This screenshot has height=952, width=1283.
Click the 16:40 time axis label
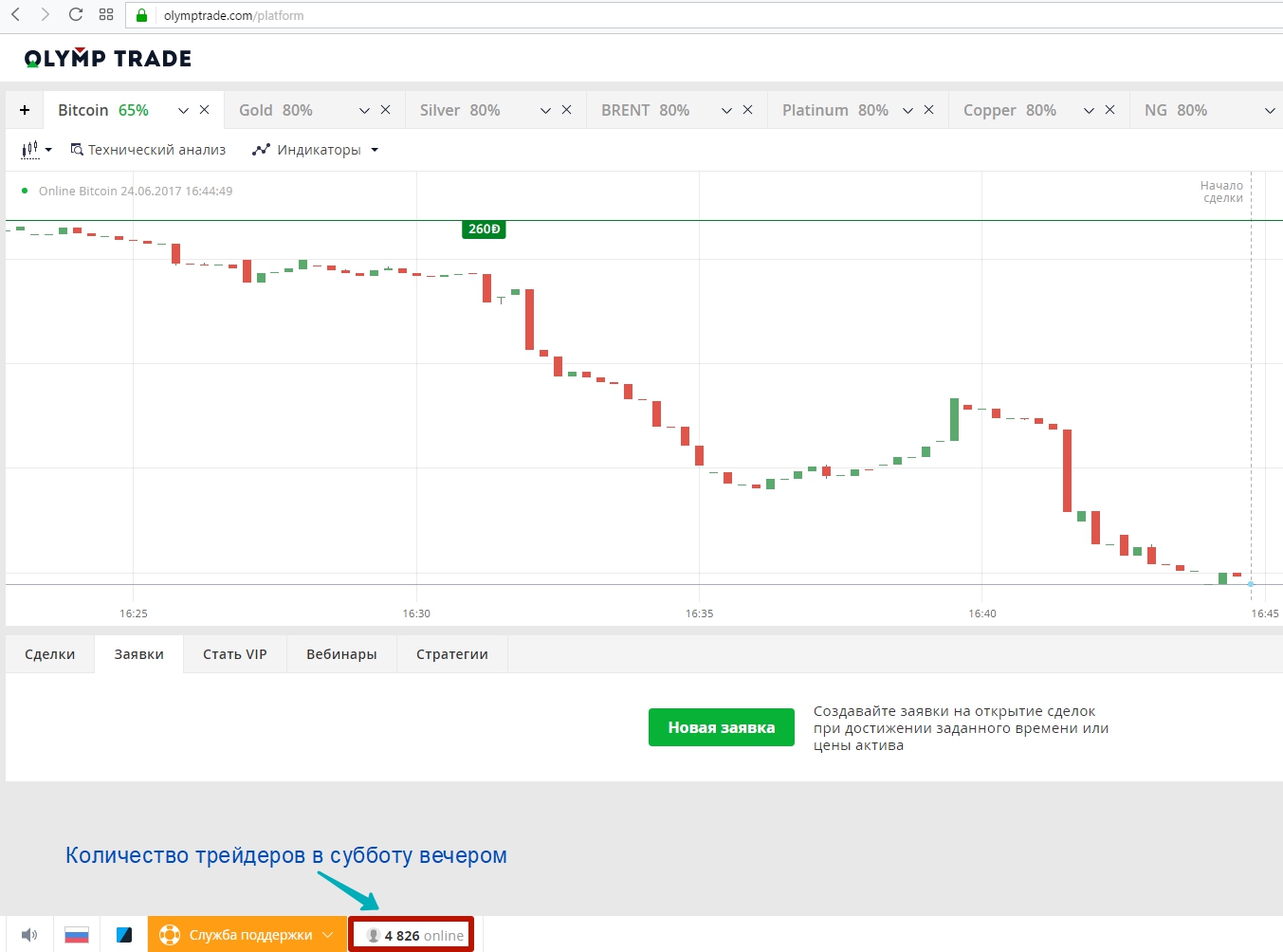pos(982,613)
